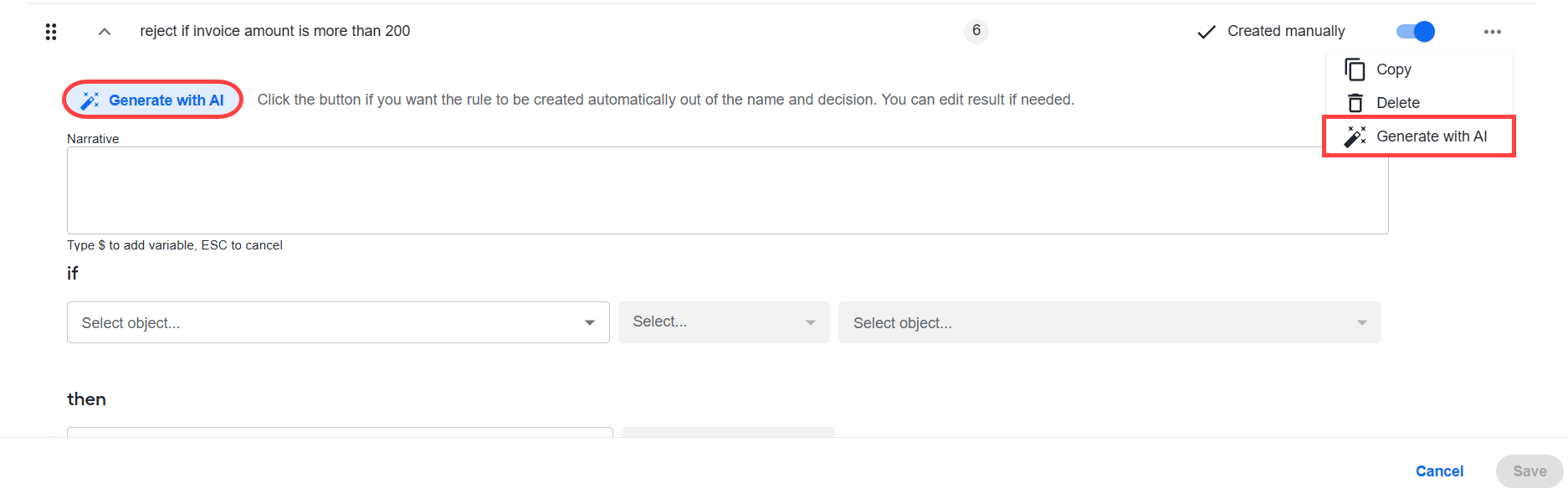Open the Select operator dropdown
Screen dimensions: 1568x504
click(x=724, y=322)
